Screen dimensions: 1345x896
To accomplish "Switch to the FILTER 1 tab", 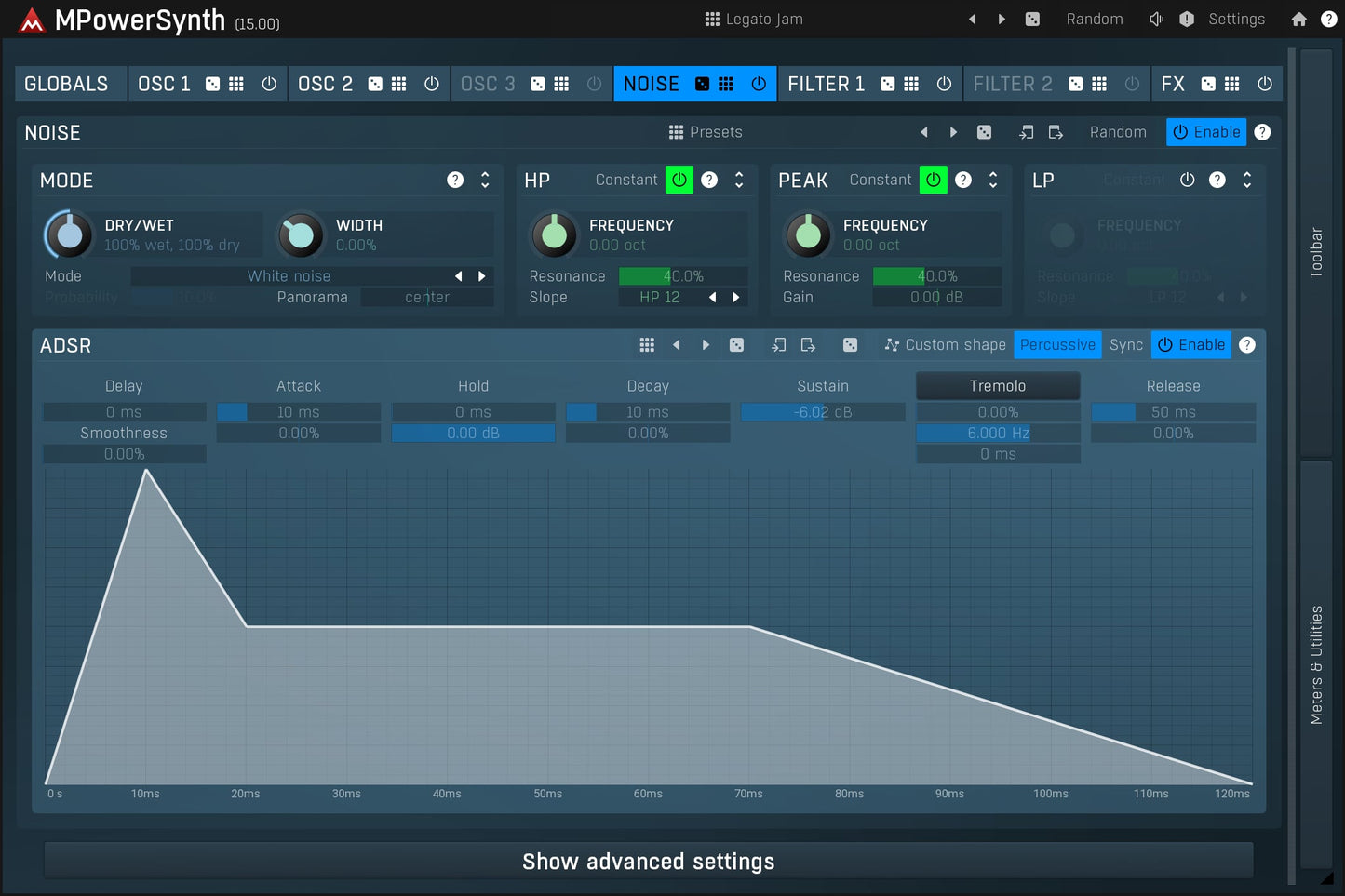I will 826,84.
